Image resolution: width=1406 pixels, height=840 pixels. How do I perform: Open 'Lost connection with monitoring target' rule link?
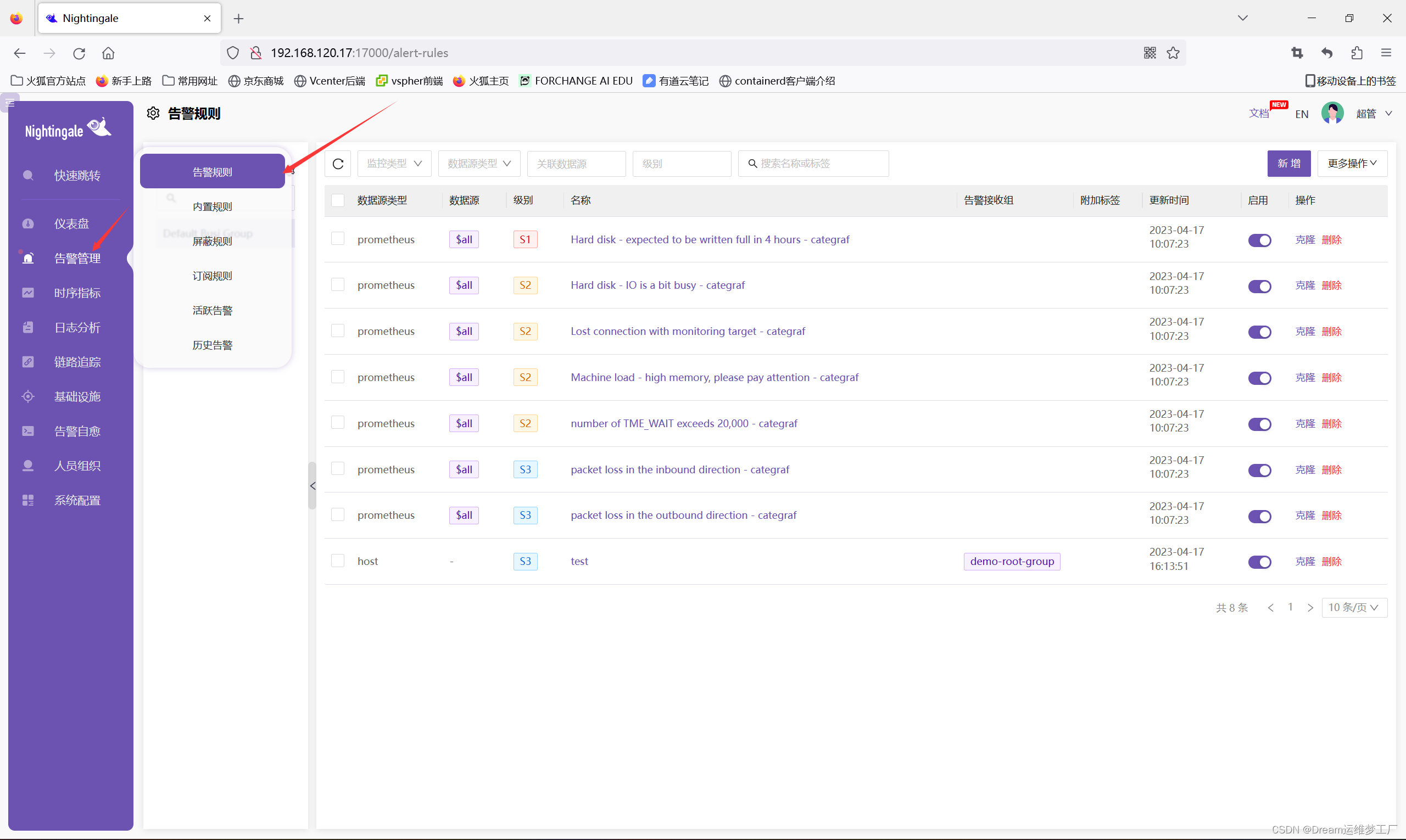click(688, 331)
